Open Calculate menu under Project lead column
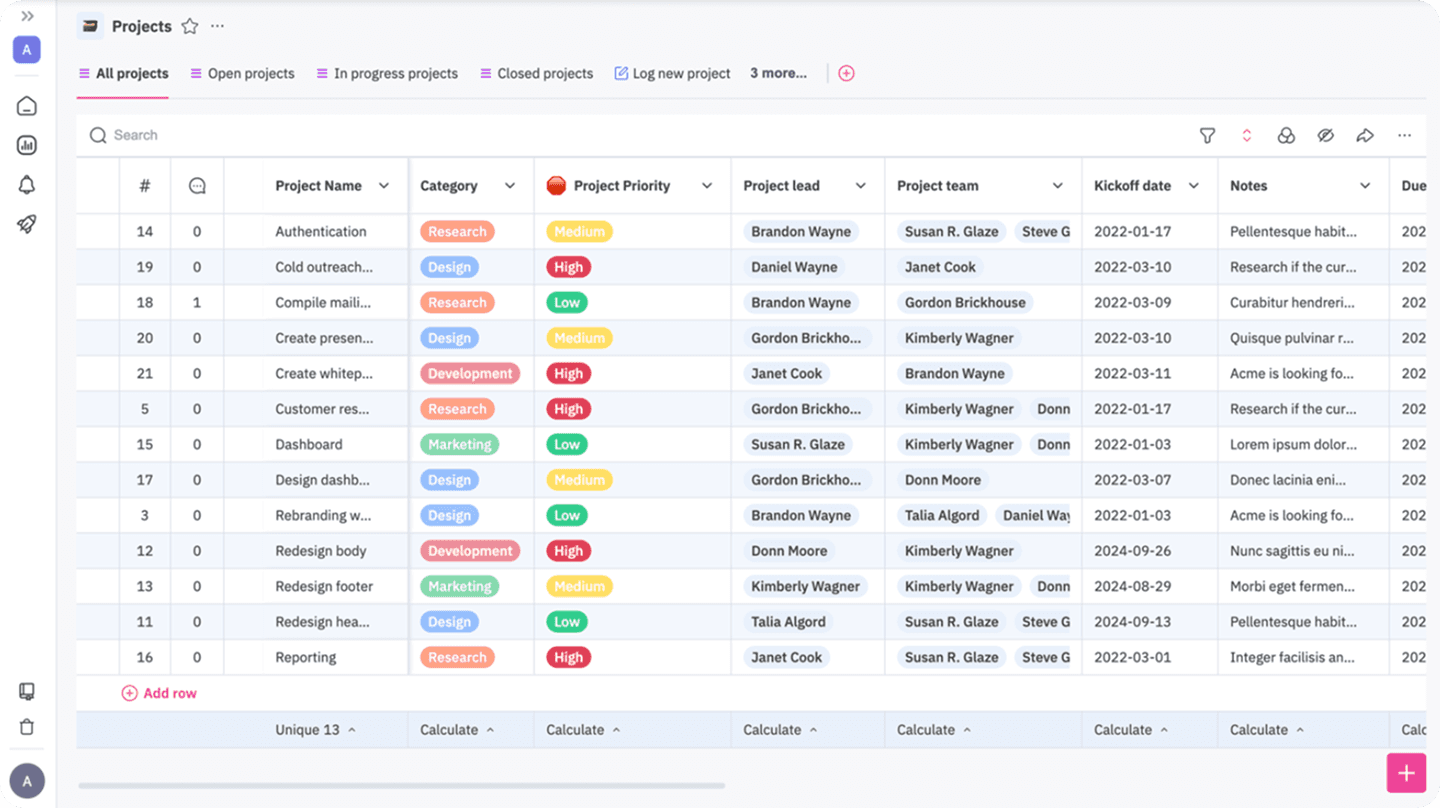This screenshot has width=1440, height=808. pos(780,730)
